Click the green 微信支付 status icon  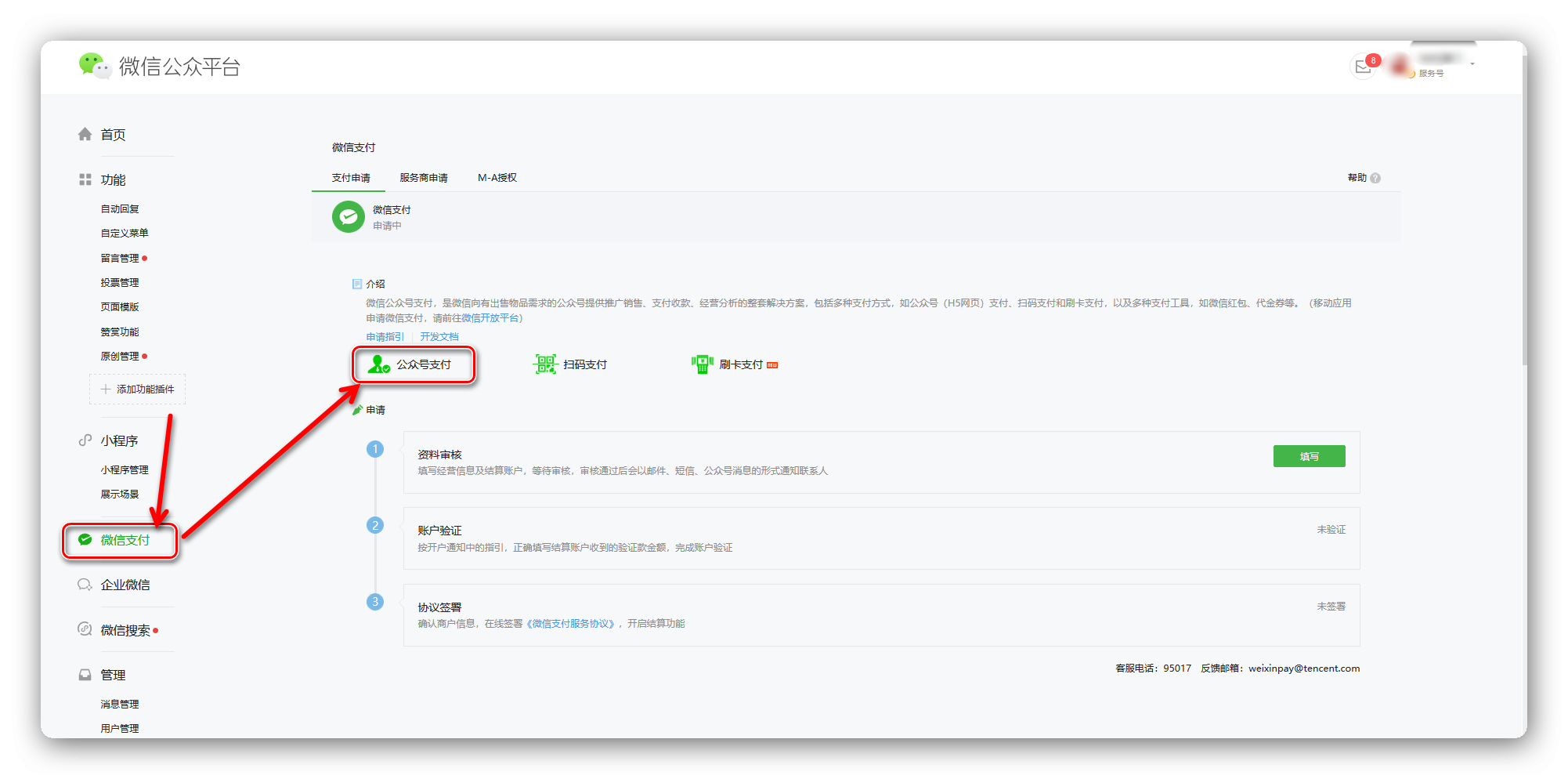tap(349, 217)
